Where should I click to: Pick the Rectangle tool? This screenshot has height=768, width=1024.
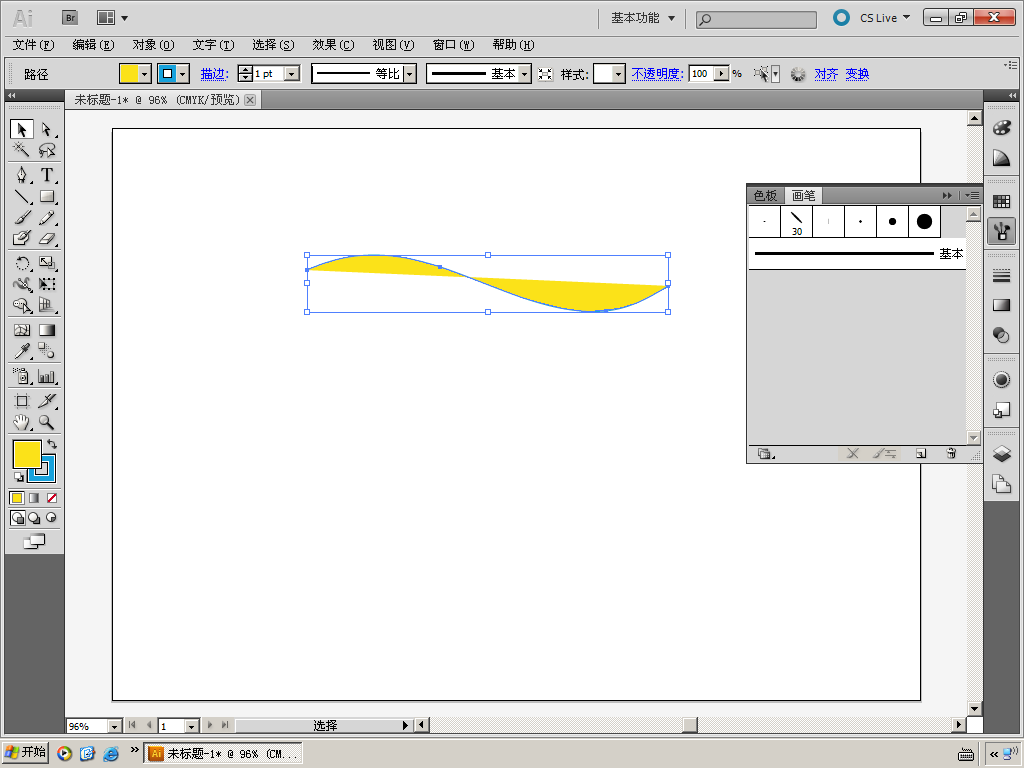click(x=46, y=196)
